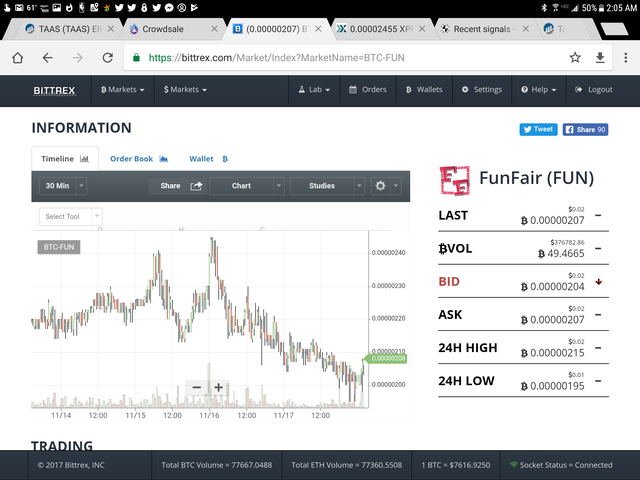This screenshot has width=640, height=480.
Task: Click the browser forward arrow
Action: pos(78,58)
